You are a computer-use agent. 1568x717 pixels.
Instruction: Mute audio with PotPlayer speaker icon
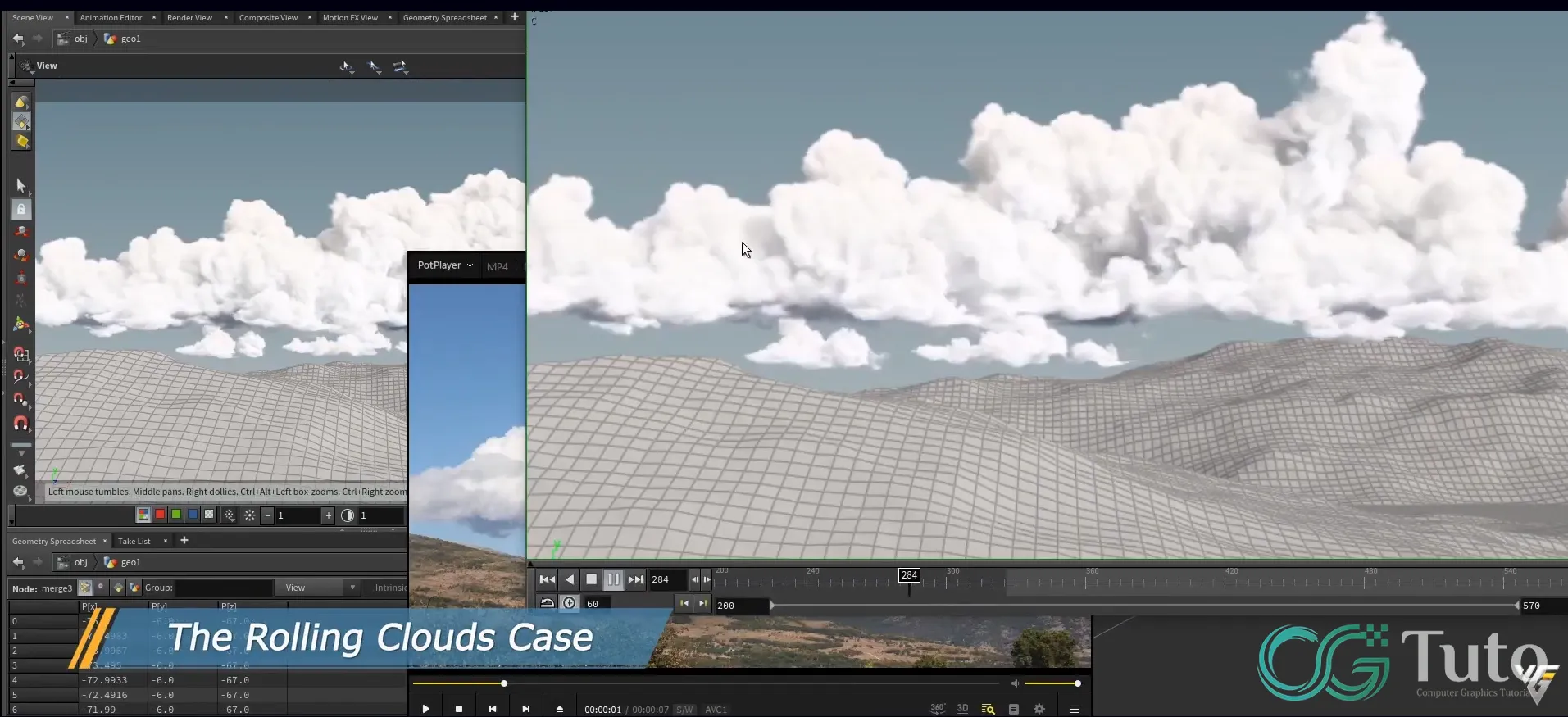tap(1015, 683)
